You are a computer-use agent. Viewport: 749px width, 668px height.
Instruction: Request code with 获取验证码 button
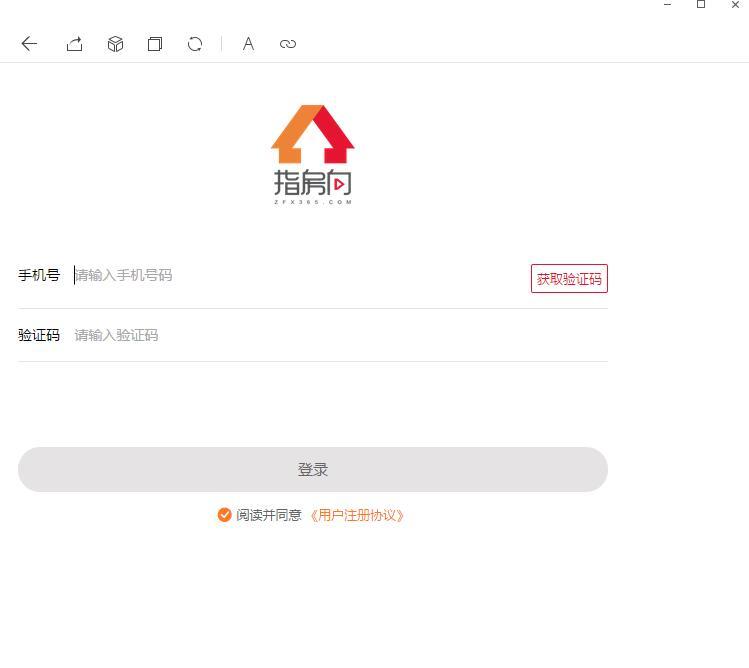569,279
